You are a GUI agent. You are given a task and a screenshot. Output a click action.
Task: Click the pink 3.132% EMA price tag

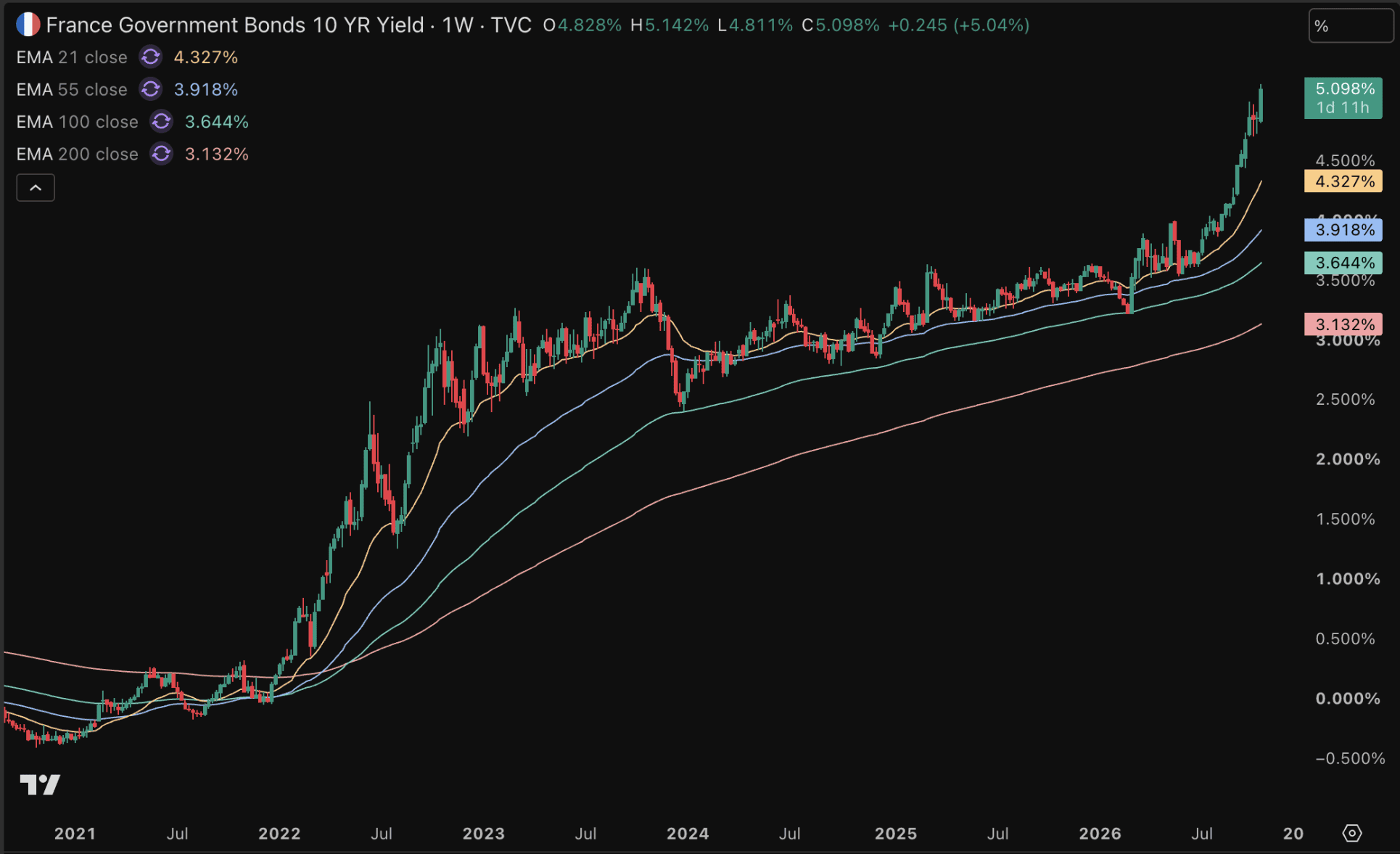tap(1343, 324)
